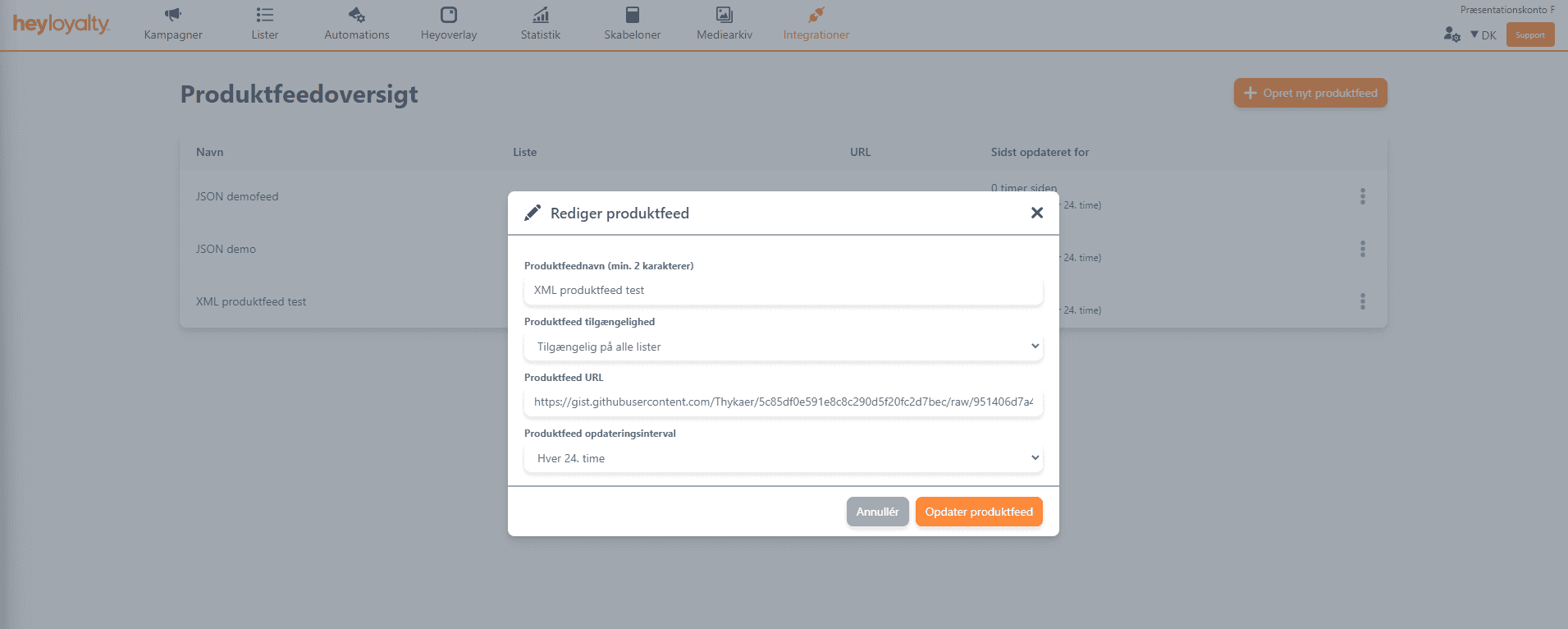Cancel editing with the Annullér button
Screen dimensions: 1568x629
click(x=877, y=511)
